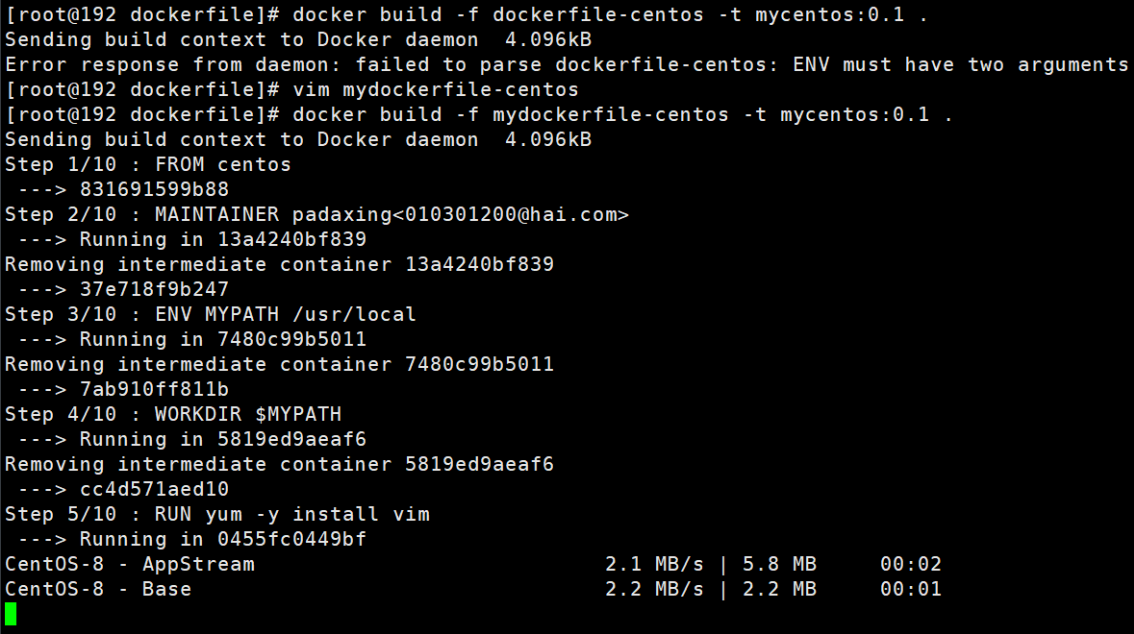Click the first docker build command line
Screen dimensions: 1134x634
click(466, 14)
